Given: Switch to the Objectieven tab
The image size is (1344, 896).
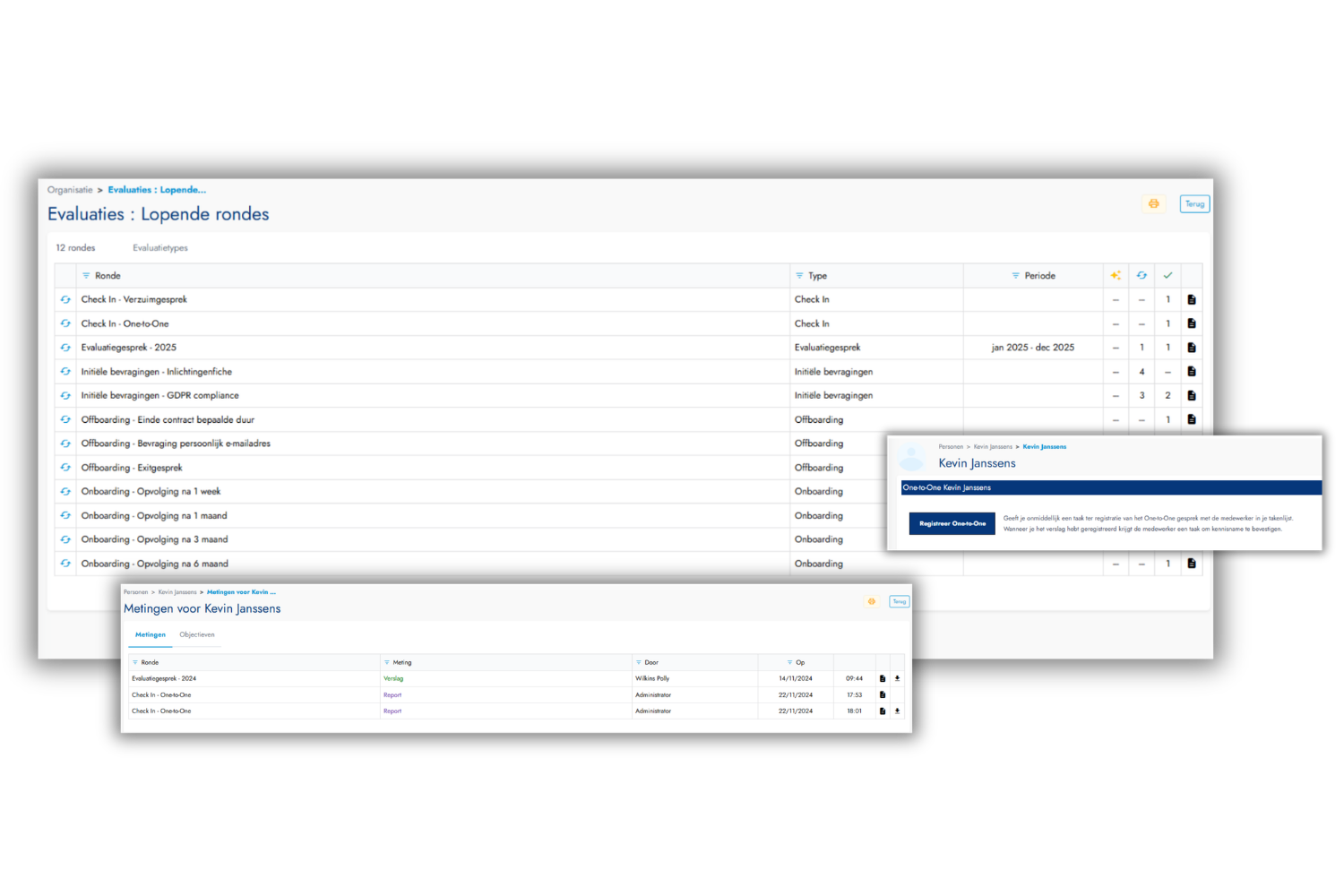Looking at the screenshot, I should click(x=197, y=634).
